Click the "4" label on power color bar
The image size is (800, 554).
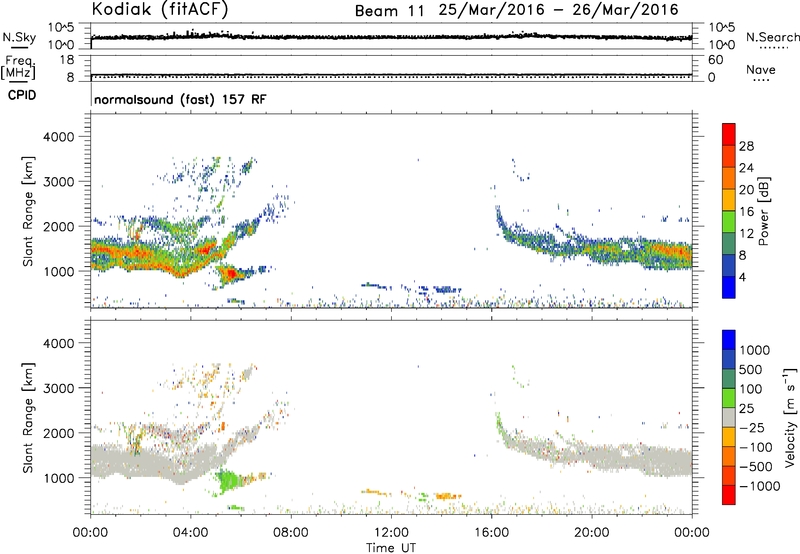click(x=743, y=277)
